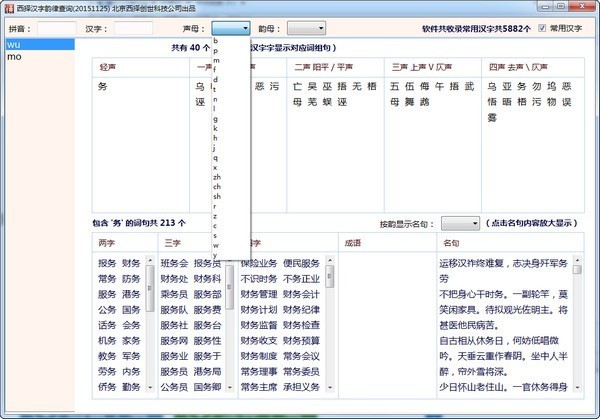The image size is (600, 419).
Task: Maximize the application window
Action: (561, 6)
